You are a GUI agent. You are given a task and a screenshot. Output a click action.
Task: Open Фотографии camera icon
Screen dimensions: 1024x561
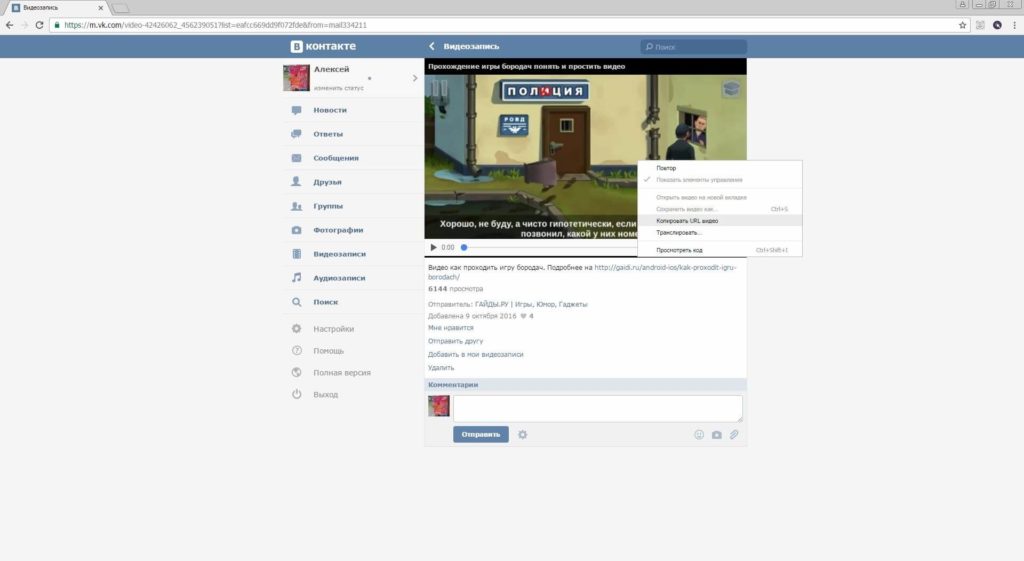tap(296, 230)
